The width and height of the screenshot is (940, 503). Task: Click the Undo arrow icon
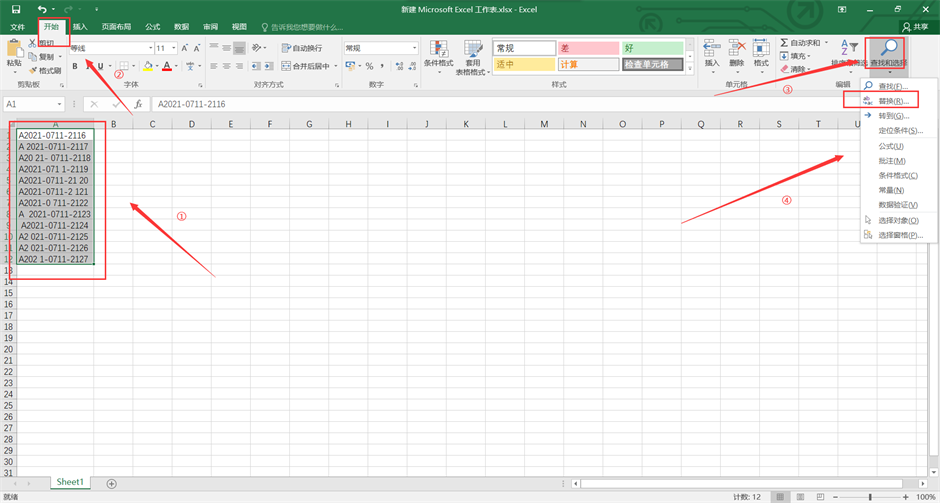42,9
